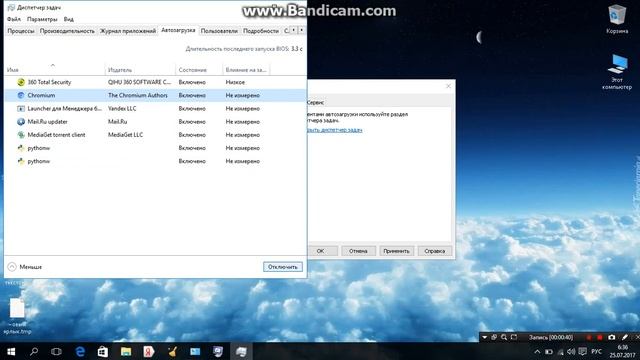Switch to the 'Производительность' tab

pos(67,31)
